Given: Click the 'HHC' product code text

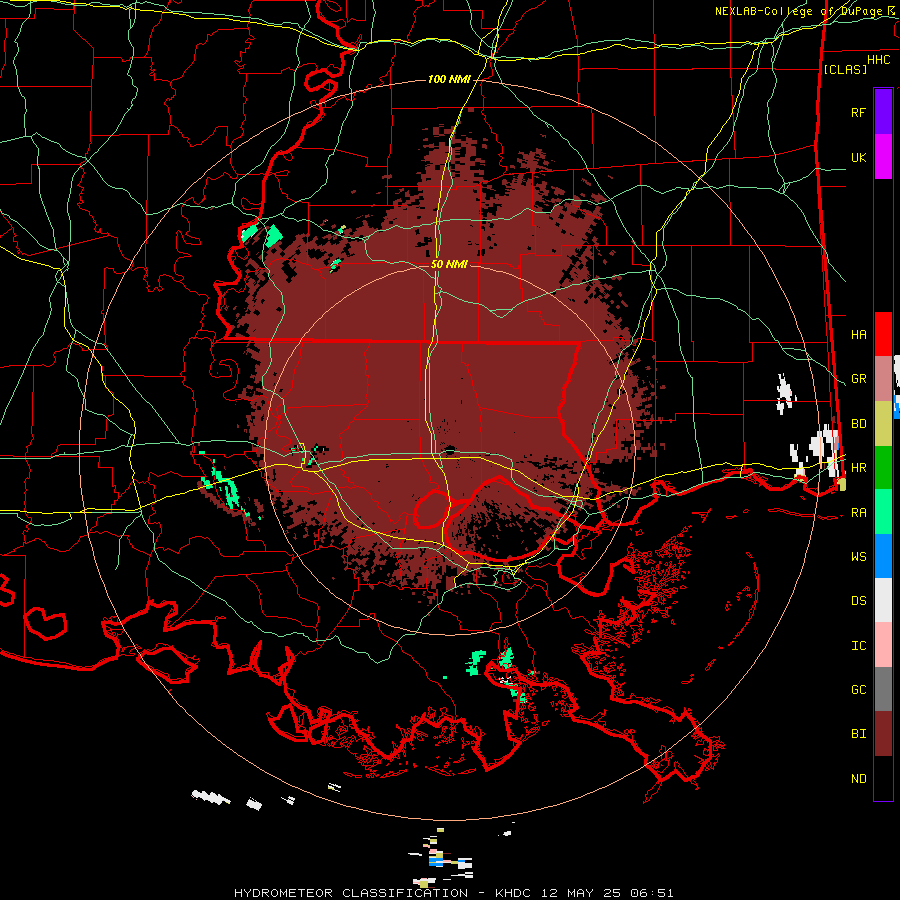Looking at the screenshot, I should click(878, 60).
